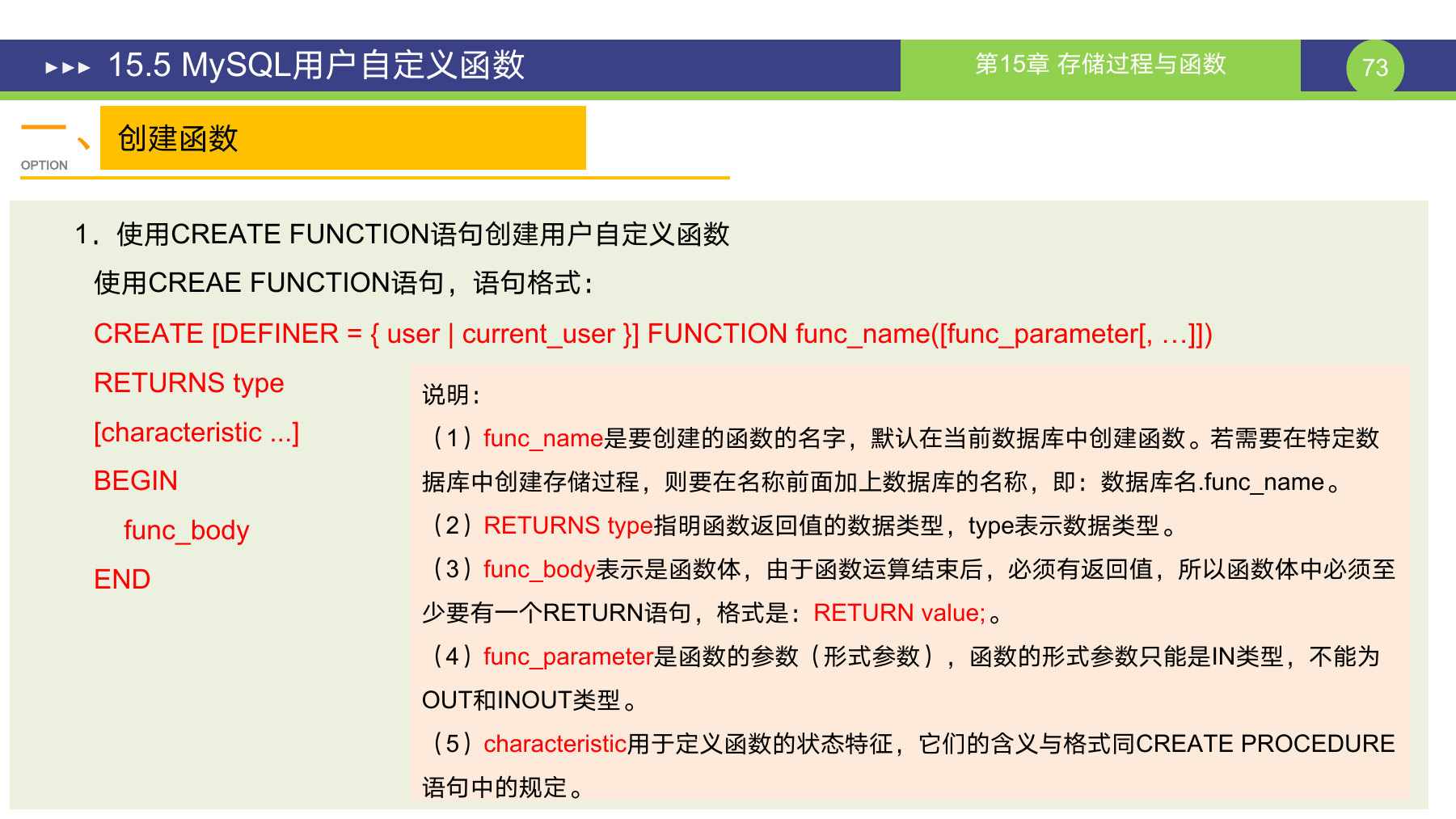Screen dimensions: 1456x819
Task: Click the '说明:' label
Action: [452, 395]
